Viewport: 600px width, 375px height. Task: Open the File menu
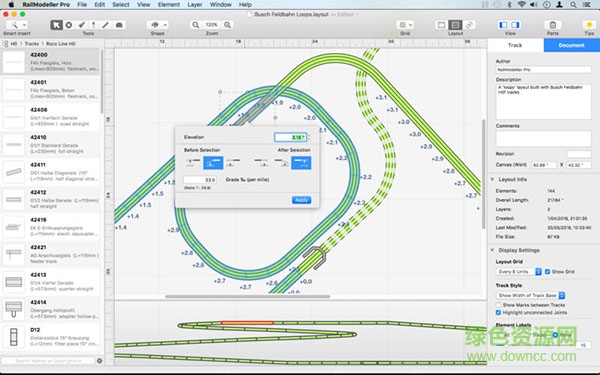(82, 5)
